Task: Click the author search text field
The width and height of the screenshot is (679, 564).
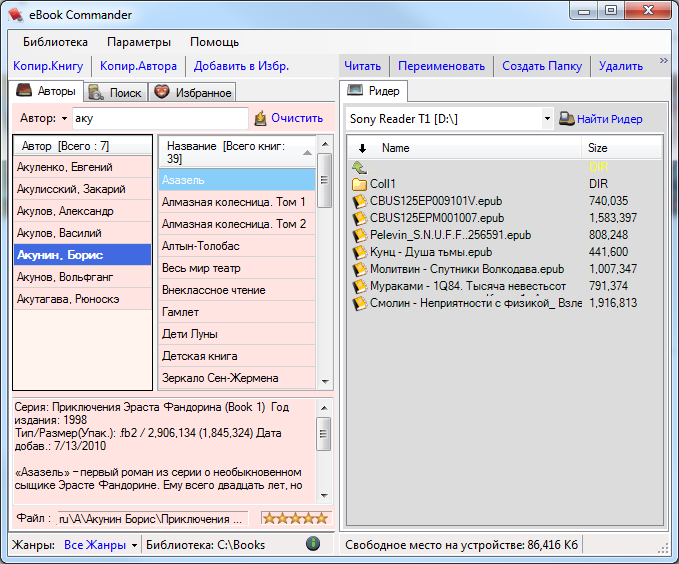Action: (158, 118)
